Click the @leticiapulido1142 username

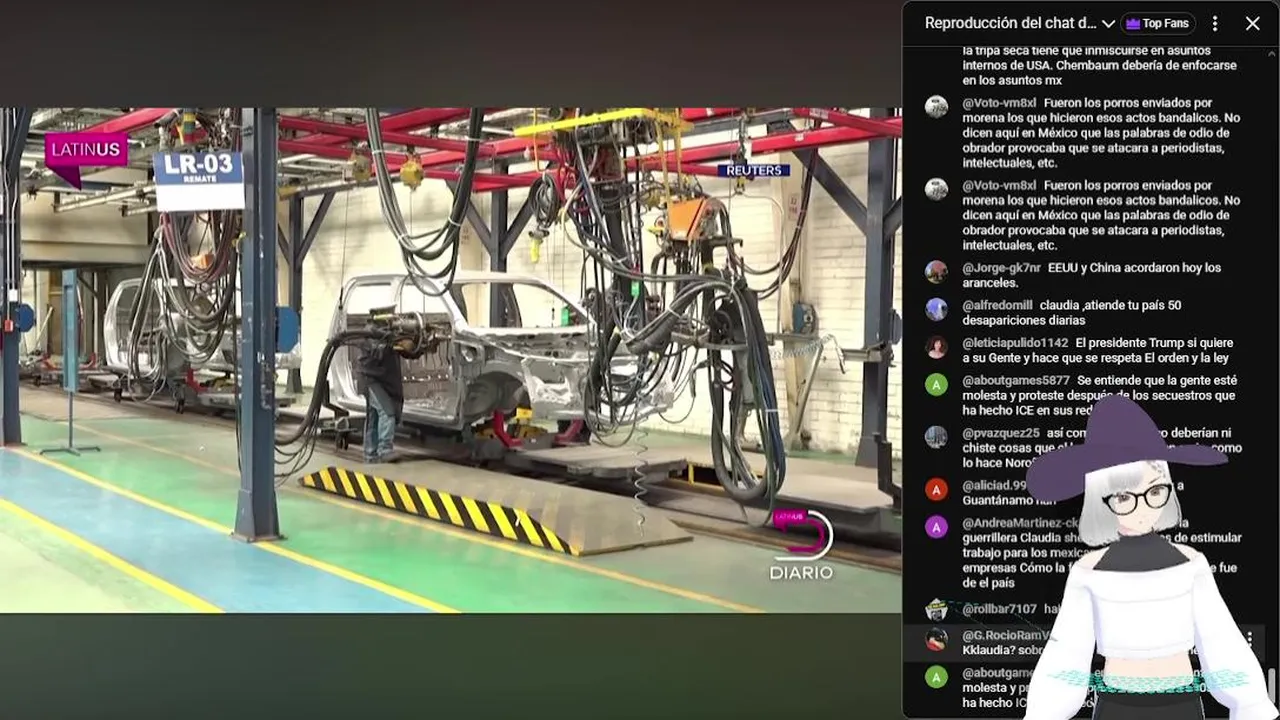pos(1015,343)
